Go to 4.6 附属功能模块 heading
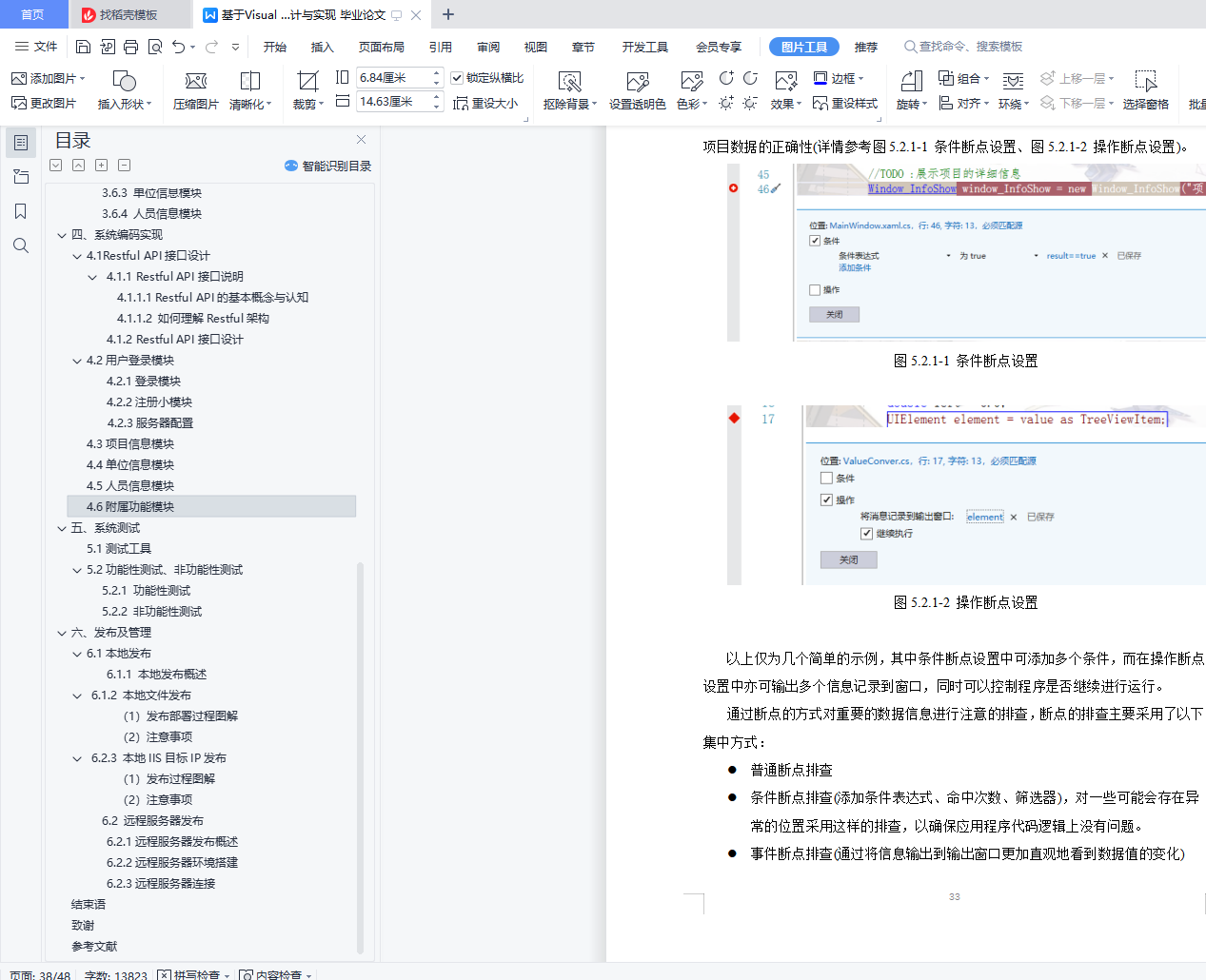 [x=211, y=507]
